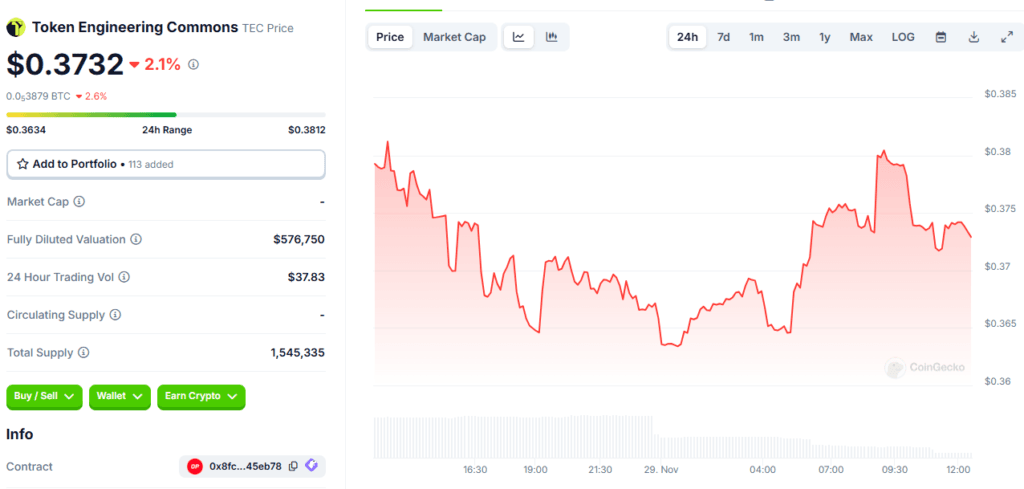Viewport: 1024px width, 489px height.
Task: Click the $0.3732 current price
Action: coord(65,65)
